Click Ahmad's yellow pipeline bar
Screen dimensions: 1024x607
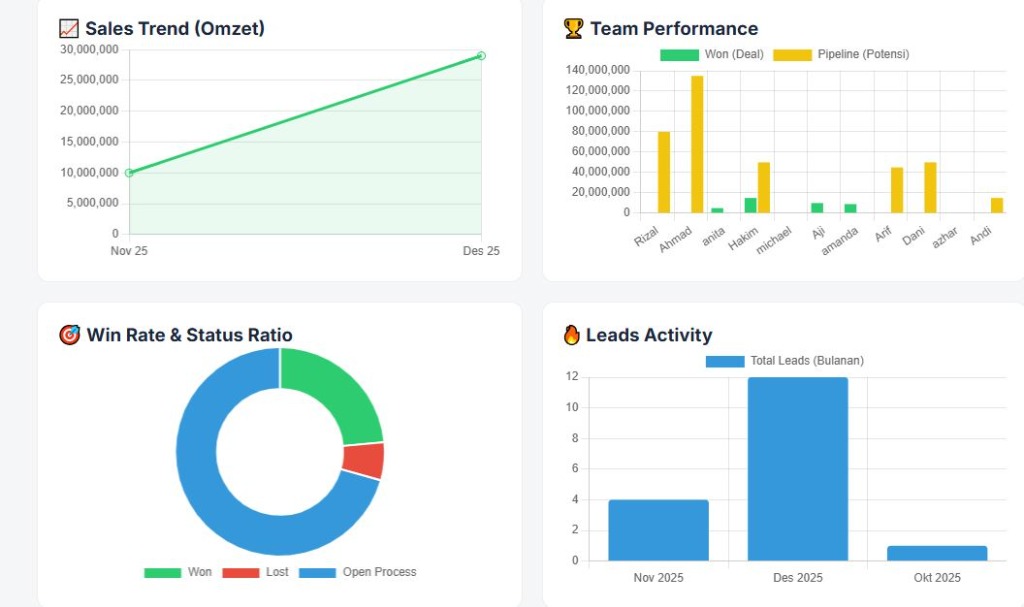(697, 144)
